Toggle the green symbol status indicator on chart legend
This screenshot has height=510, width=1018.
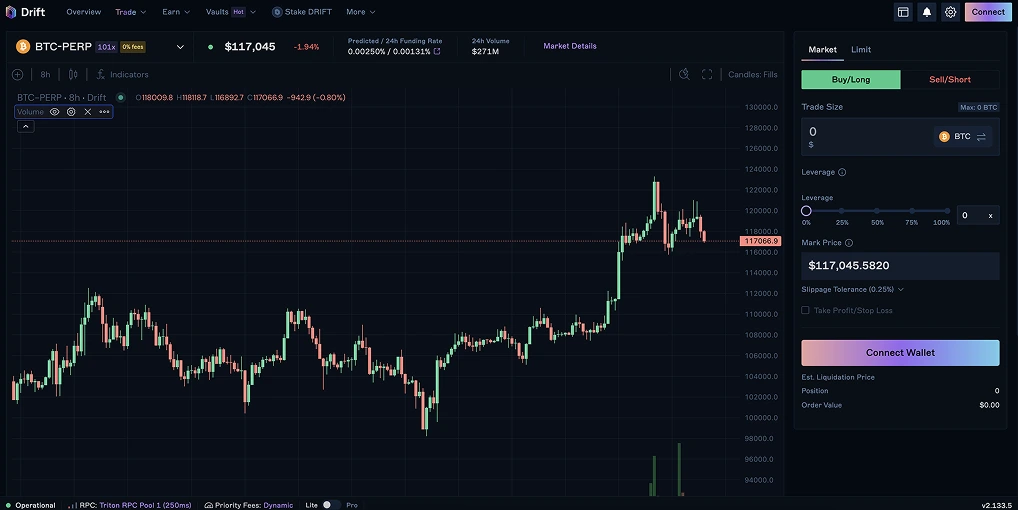click(x=120, y=97)
